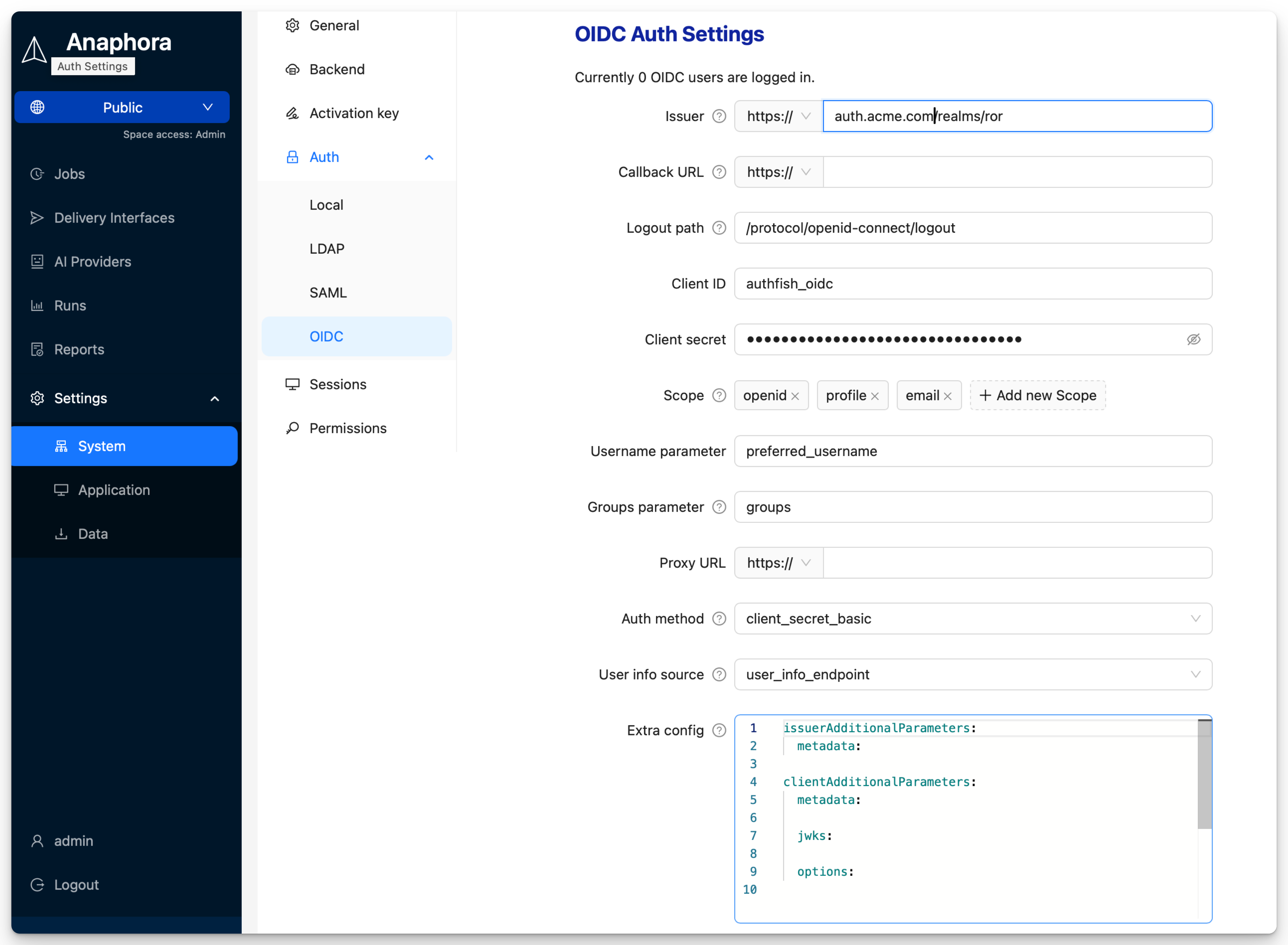
Task: Open the Jobs section
Action: pyautogui.click(x=69, y=174)
